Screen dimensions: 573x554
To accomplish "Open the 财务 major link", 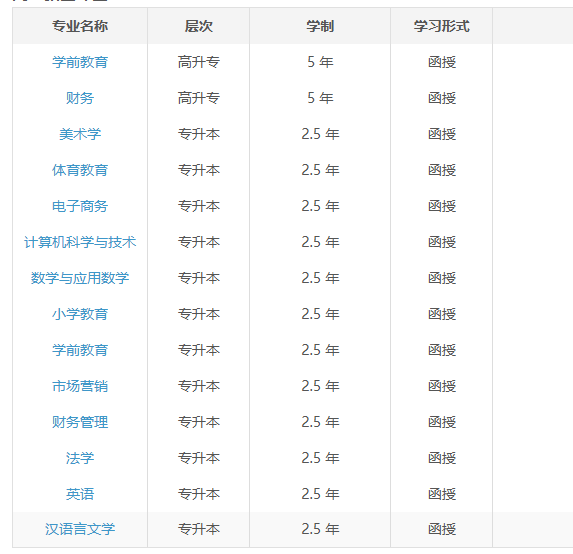I will click(80, 98).
